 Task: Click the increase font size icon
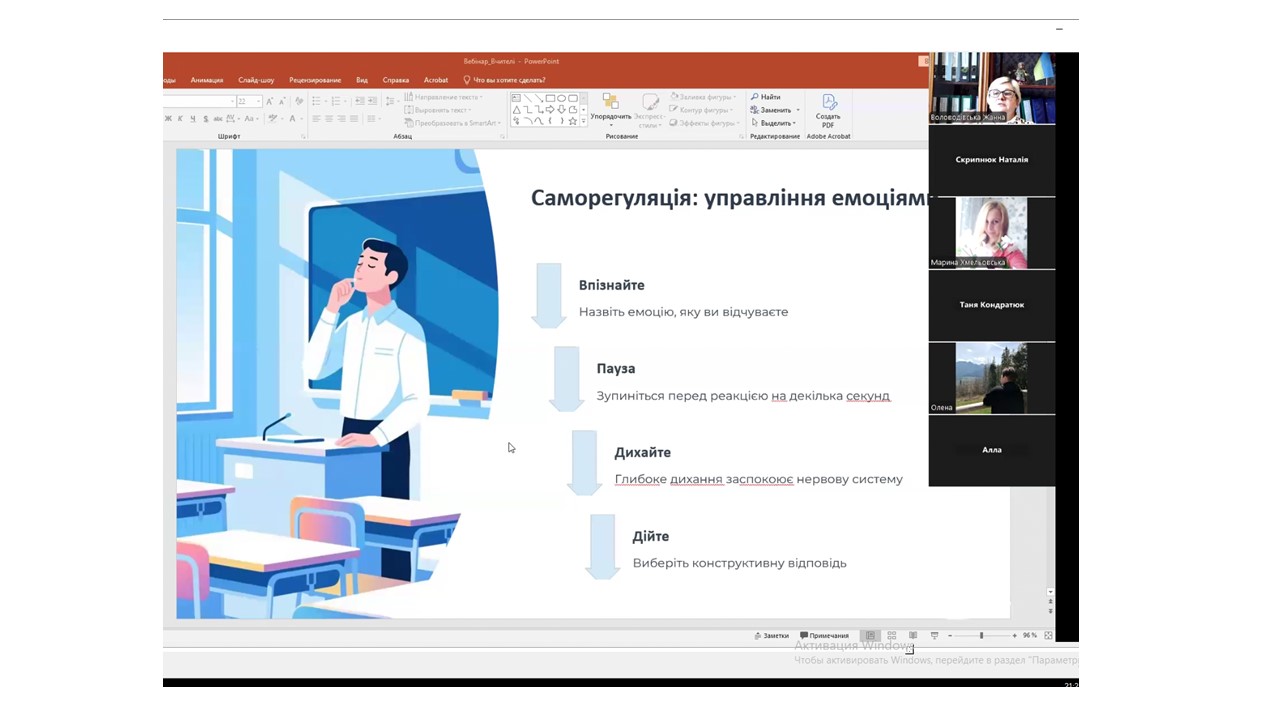coord(270,102)
